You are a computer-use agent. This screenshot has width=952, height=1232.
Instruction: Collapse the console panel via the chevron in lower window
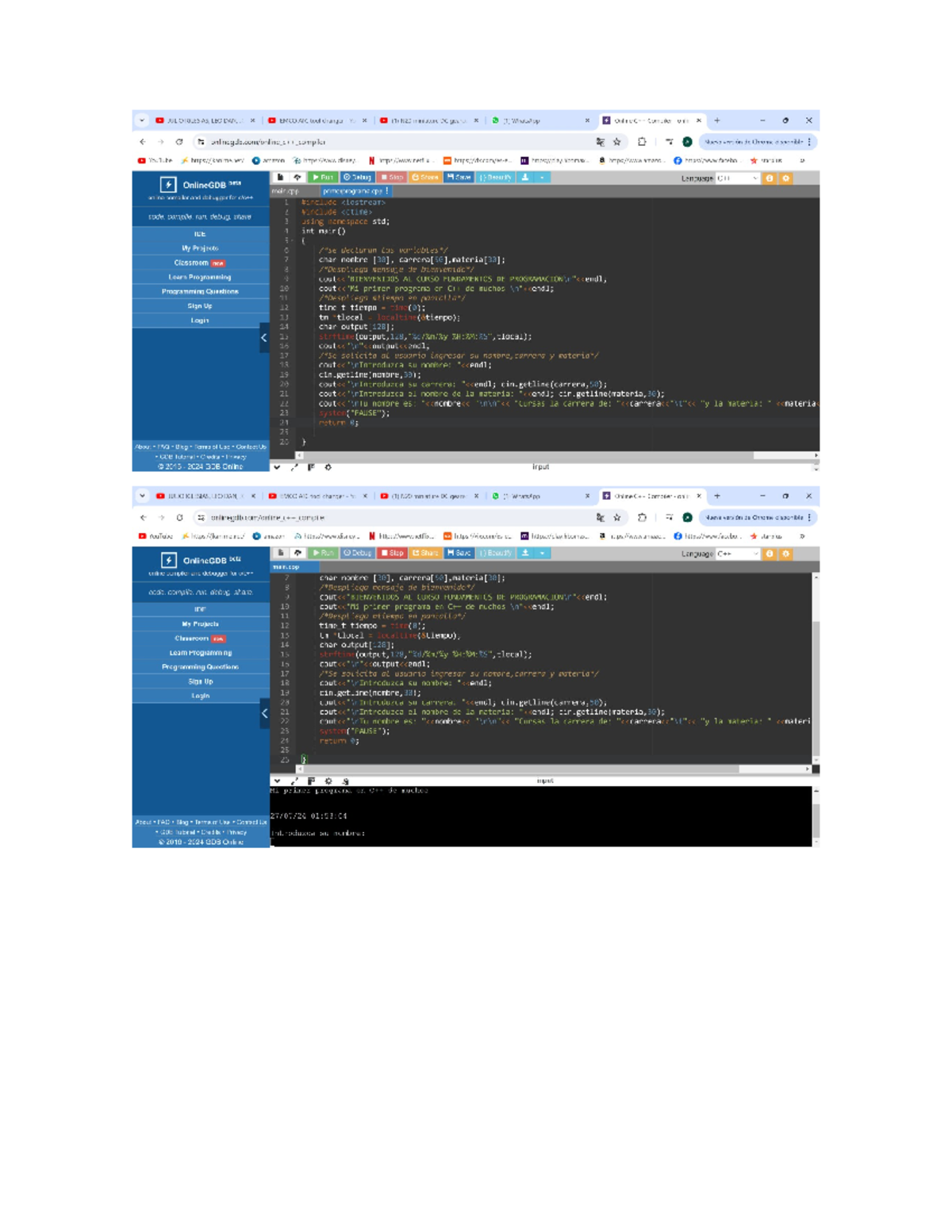coord(277,781)
